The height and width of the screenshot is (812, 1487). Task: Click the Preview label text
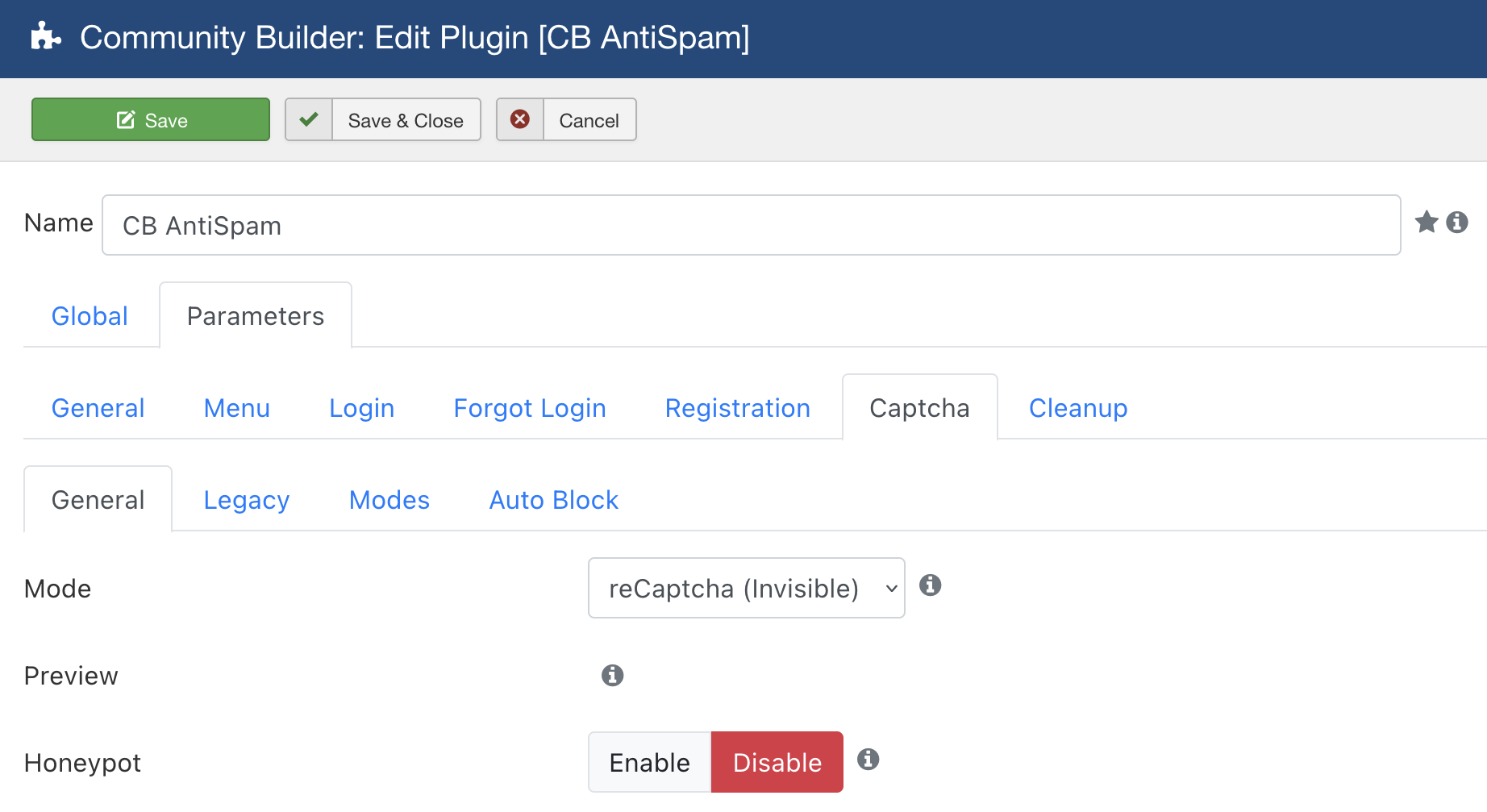[x=71, y=676]
